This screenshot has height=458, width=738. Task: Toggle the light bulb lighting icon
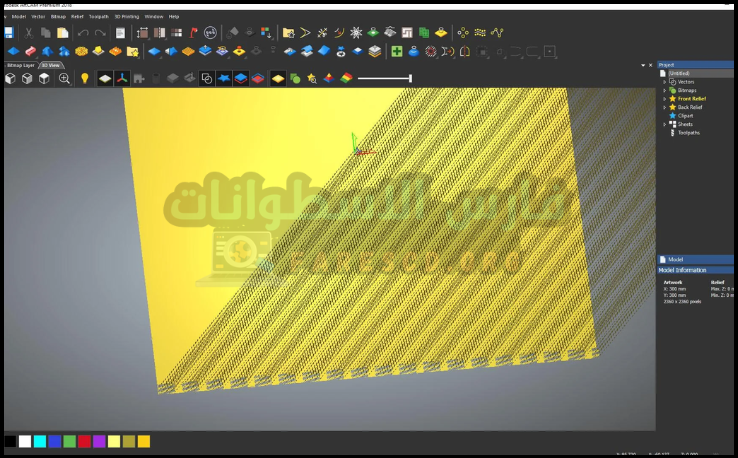(84, 78)
